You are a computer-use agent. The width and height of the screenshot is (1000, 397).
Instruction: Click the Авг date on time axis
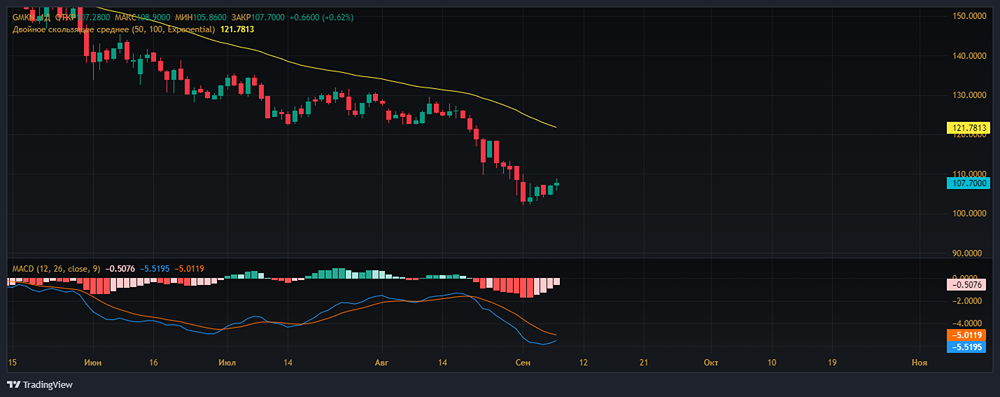click(x=381, y=362)
